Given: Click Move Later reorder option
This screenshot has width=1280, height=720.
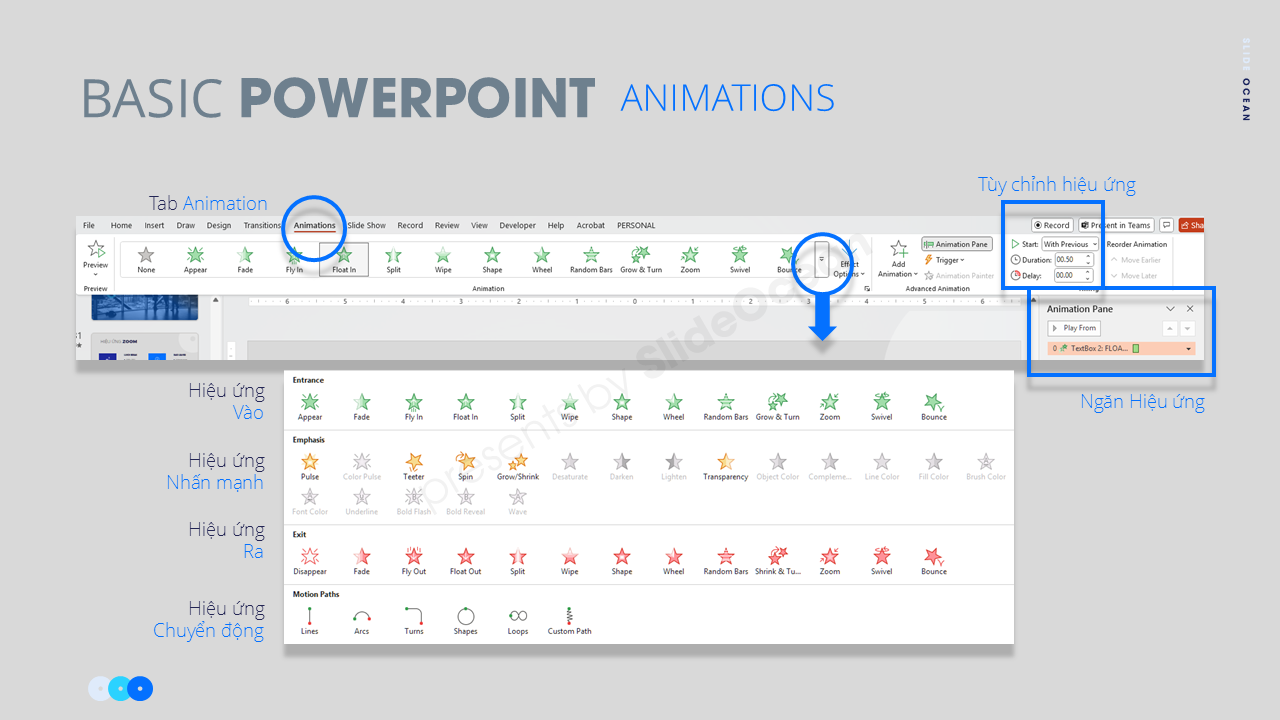Looking at the screenshot, I should 1135,275.
